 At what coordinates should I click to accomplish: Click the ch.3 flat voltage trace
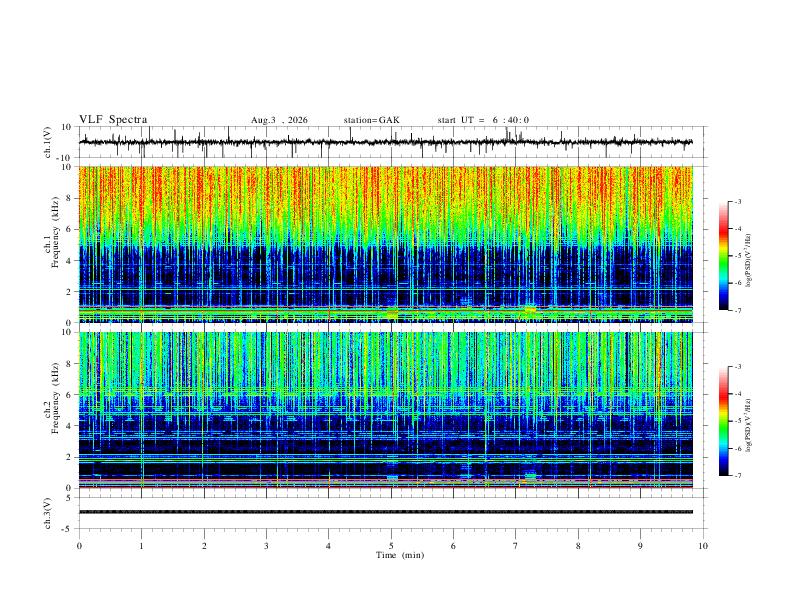[x=386, y=512]
